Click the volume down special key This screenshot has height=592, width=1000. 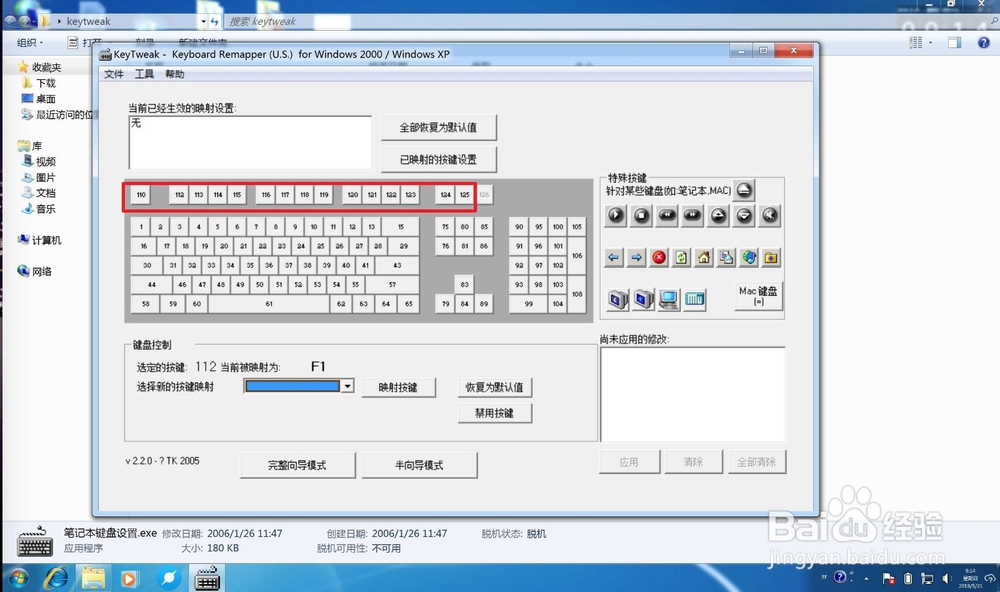[744, 216]
